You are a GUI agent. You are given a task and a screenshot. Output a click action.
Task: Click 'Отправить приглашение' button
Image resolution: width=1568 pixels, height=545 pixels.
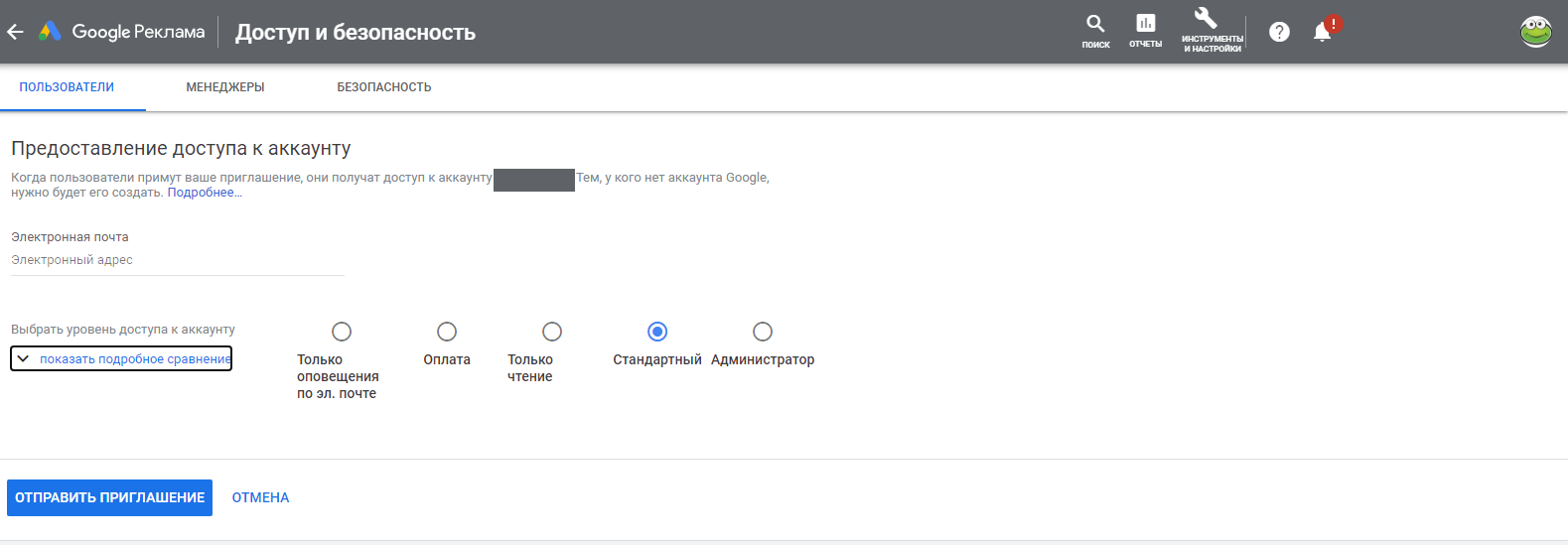109,497
